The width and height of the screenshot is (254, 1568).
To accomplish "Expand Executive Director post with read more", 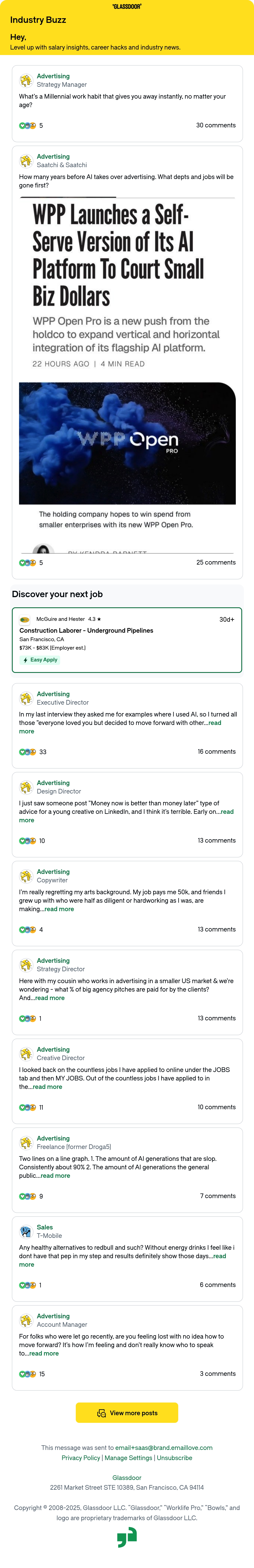I will 214,723.
